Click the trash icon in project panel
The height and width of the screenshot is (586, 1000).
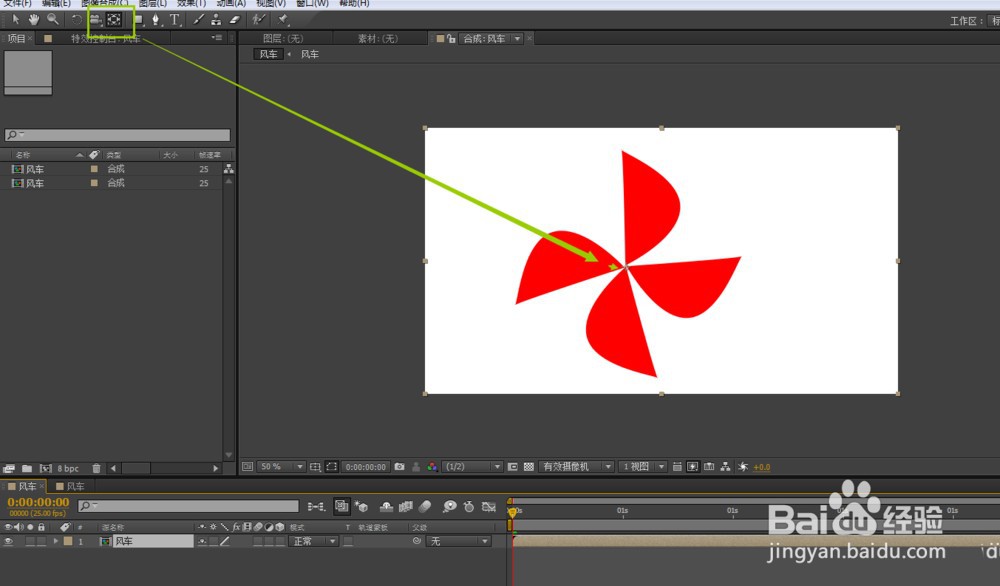(96, 468)
